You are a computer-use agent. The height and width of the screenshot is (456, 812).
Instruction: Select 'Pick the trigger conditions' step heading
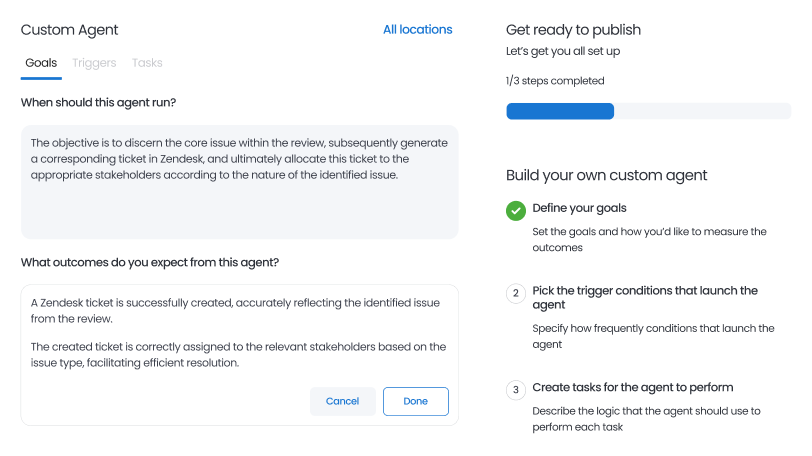pyautogui.click(x=645, y=298)
